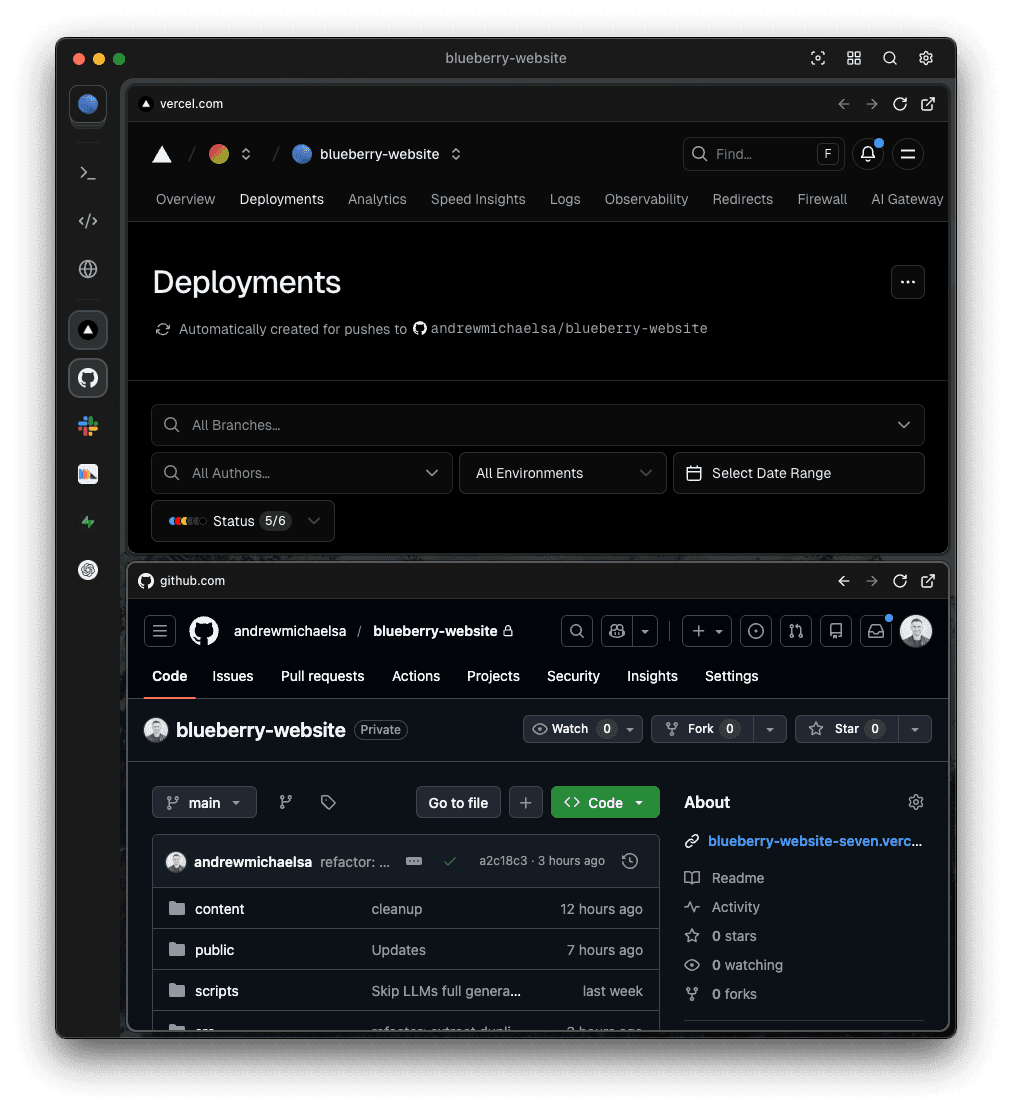
Task: Click the Vercel notifications bell icon
Action: click(868, 154)
